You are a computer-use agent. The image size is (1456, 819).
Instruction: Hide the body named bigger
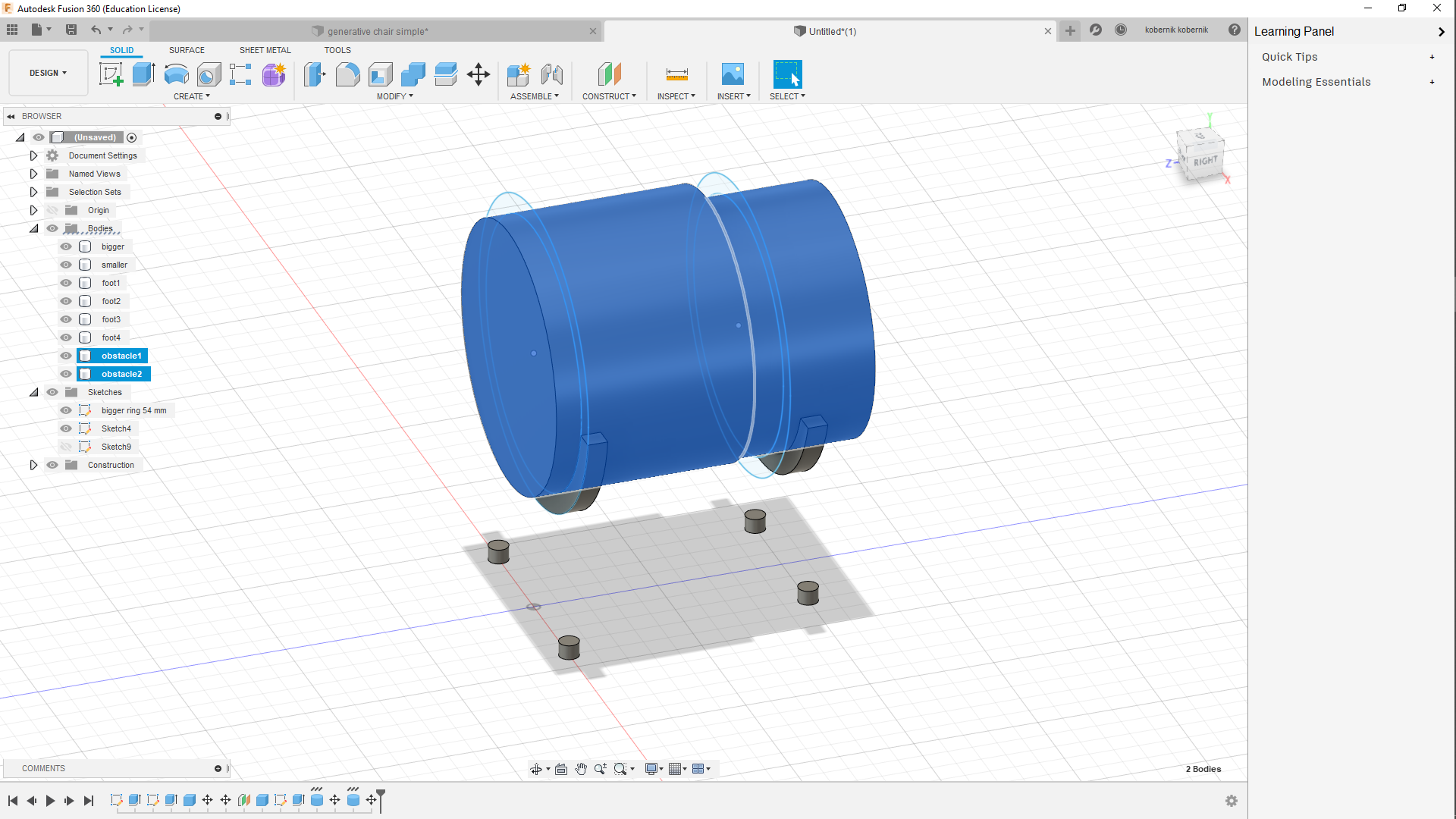(66, 246)
